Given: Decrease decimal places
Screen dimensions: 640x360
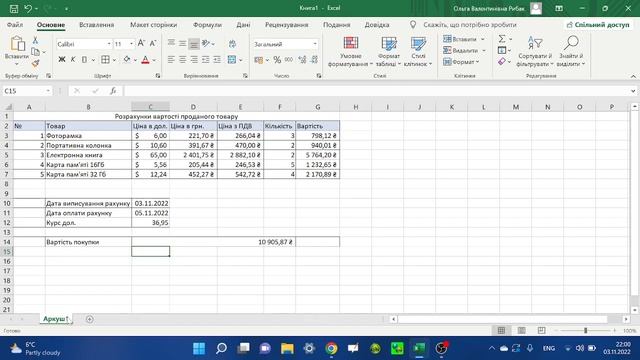Looking at the screenshot, I should [314, 60].
